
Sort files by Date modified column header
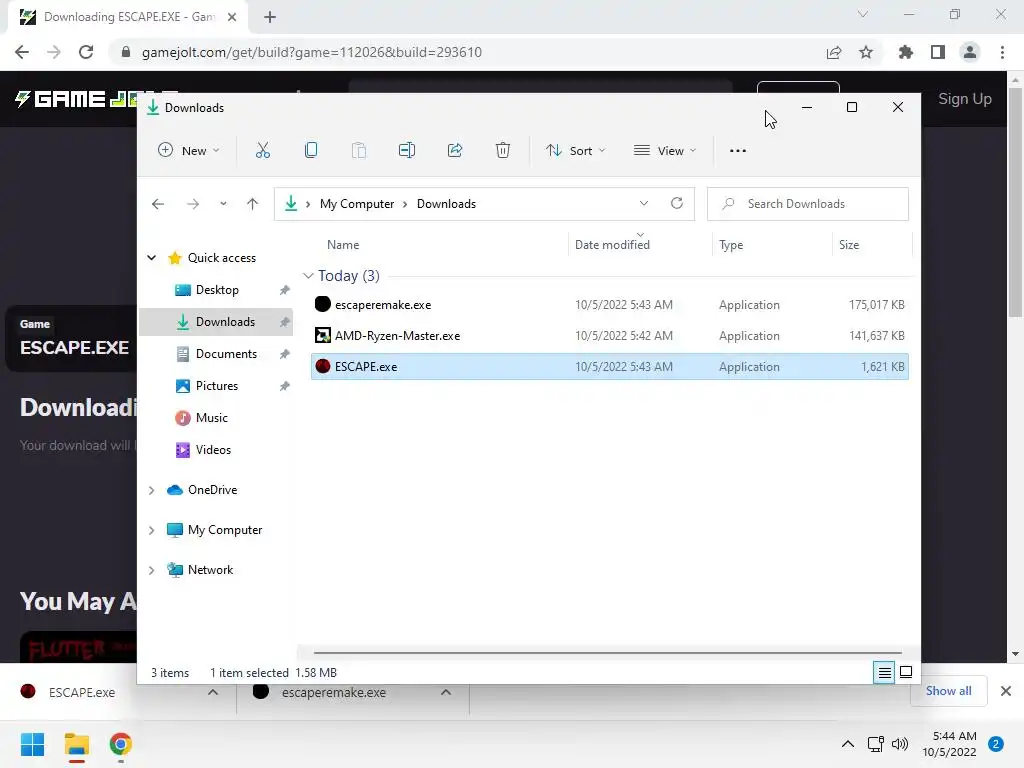tap(612, 245)
